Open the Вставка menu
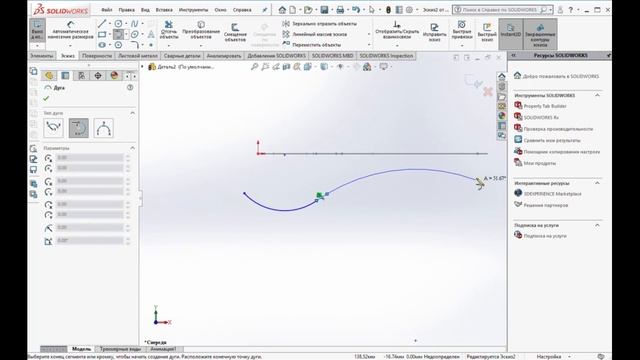Viewport: 640px width, 360px height. tap(164, 9)
